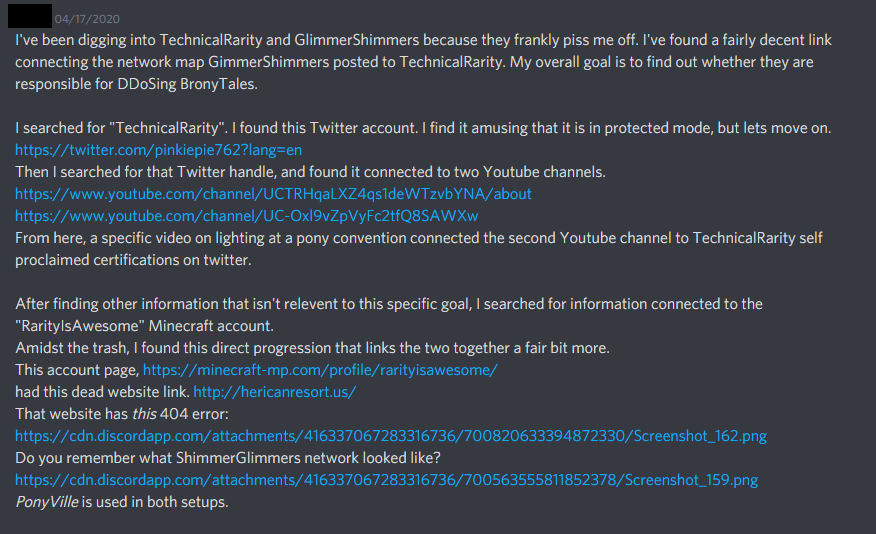Click the '"RarityIsAwesome" Minecraft account.' line

(x=144, y=326)
